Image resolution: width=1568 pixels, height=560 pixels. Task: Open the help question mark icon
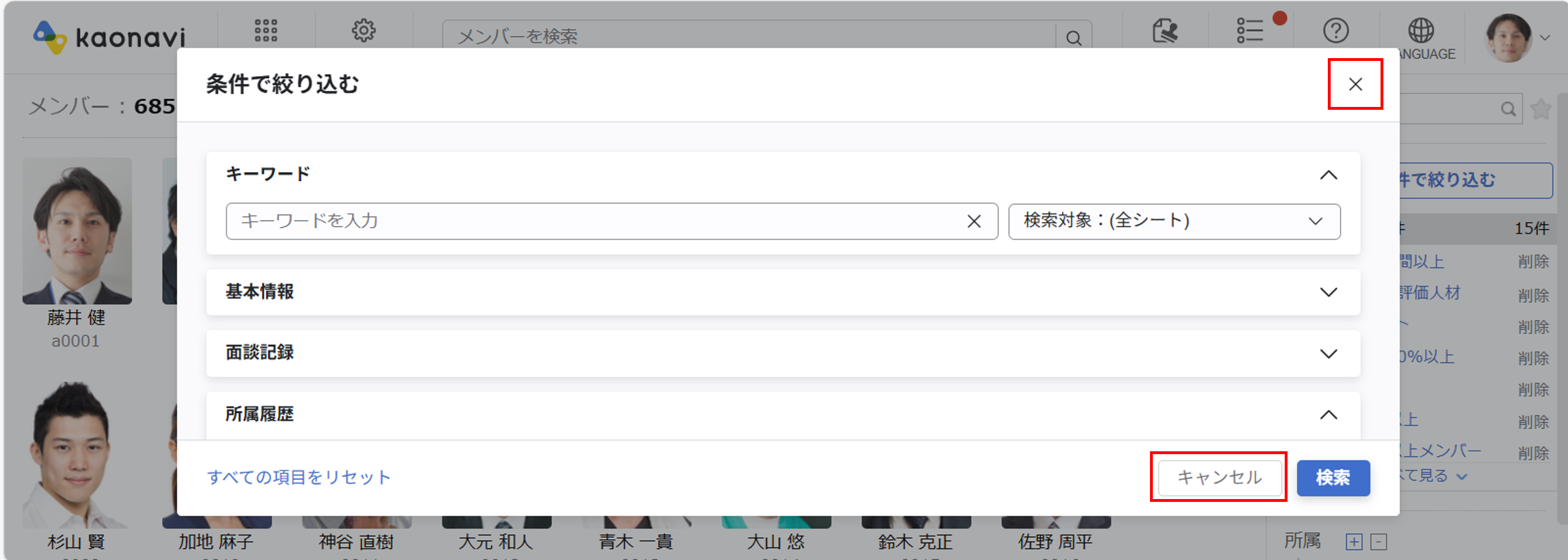tap(1336, 30)
